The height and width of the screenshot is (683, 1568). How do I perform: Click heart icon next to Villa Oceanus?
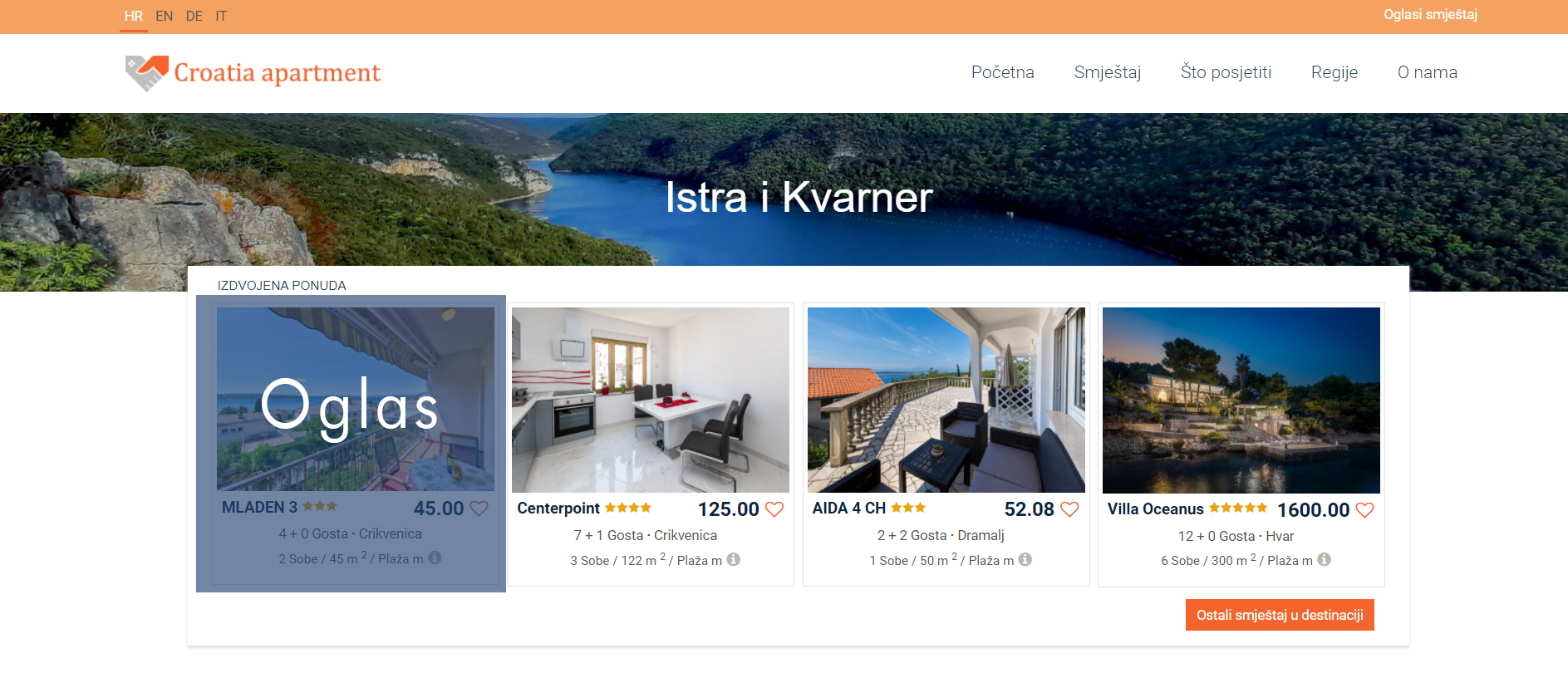click(x=1364, y=510)
